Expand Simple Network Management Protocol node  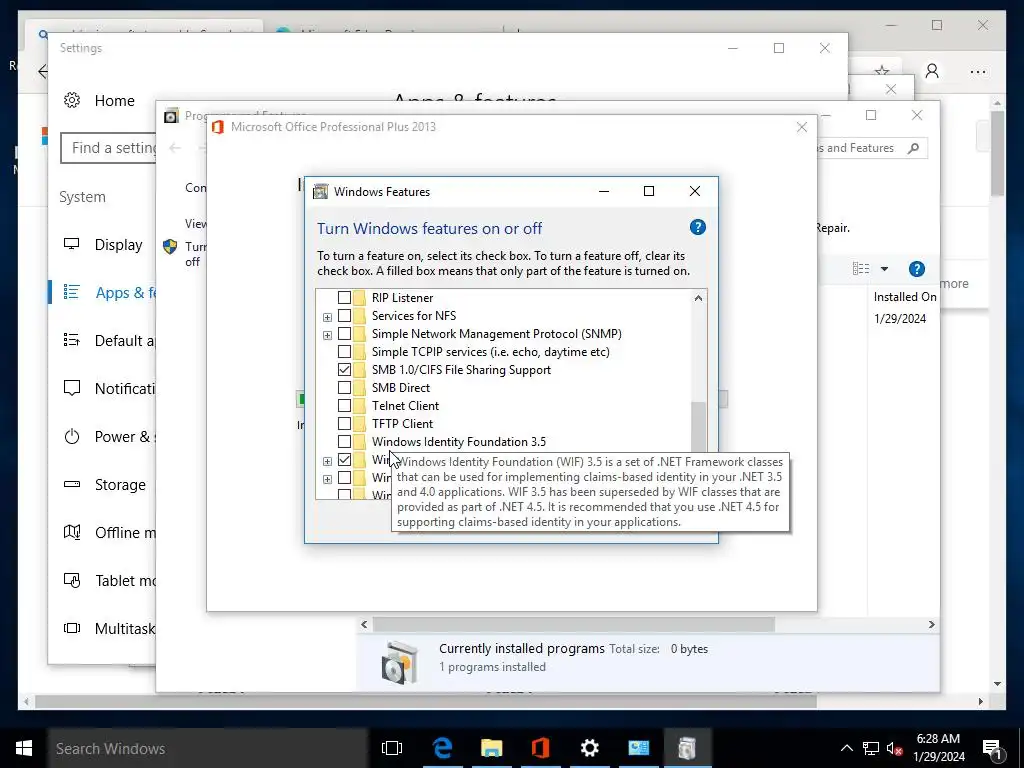(327, 335)
